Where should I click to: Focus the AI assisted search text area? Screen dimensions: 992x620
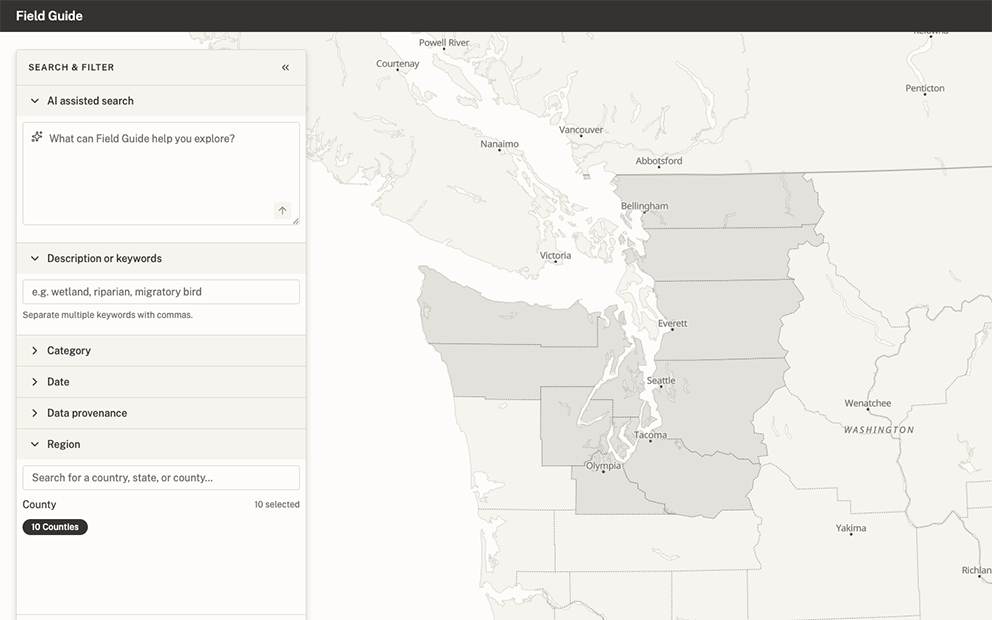tap(161, 173)
